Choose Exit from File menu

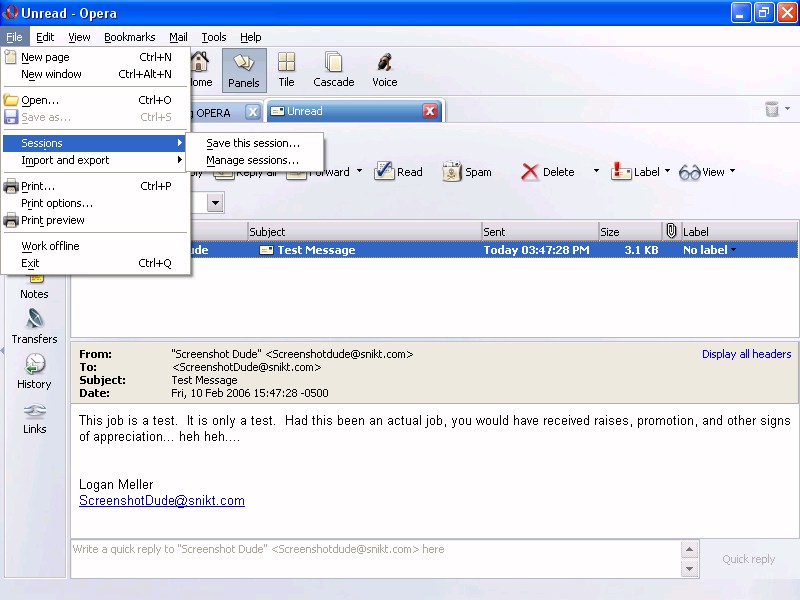pos(96,263)
